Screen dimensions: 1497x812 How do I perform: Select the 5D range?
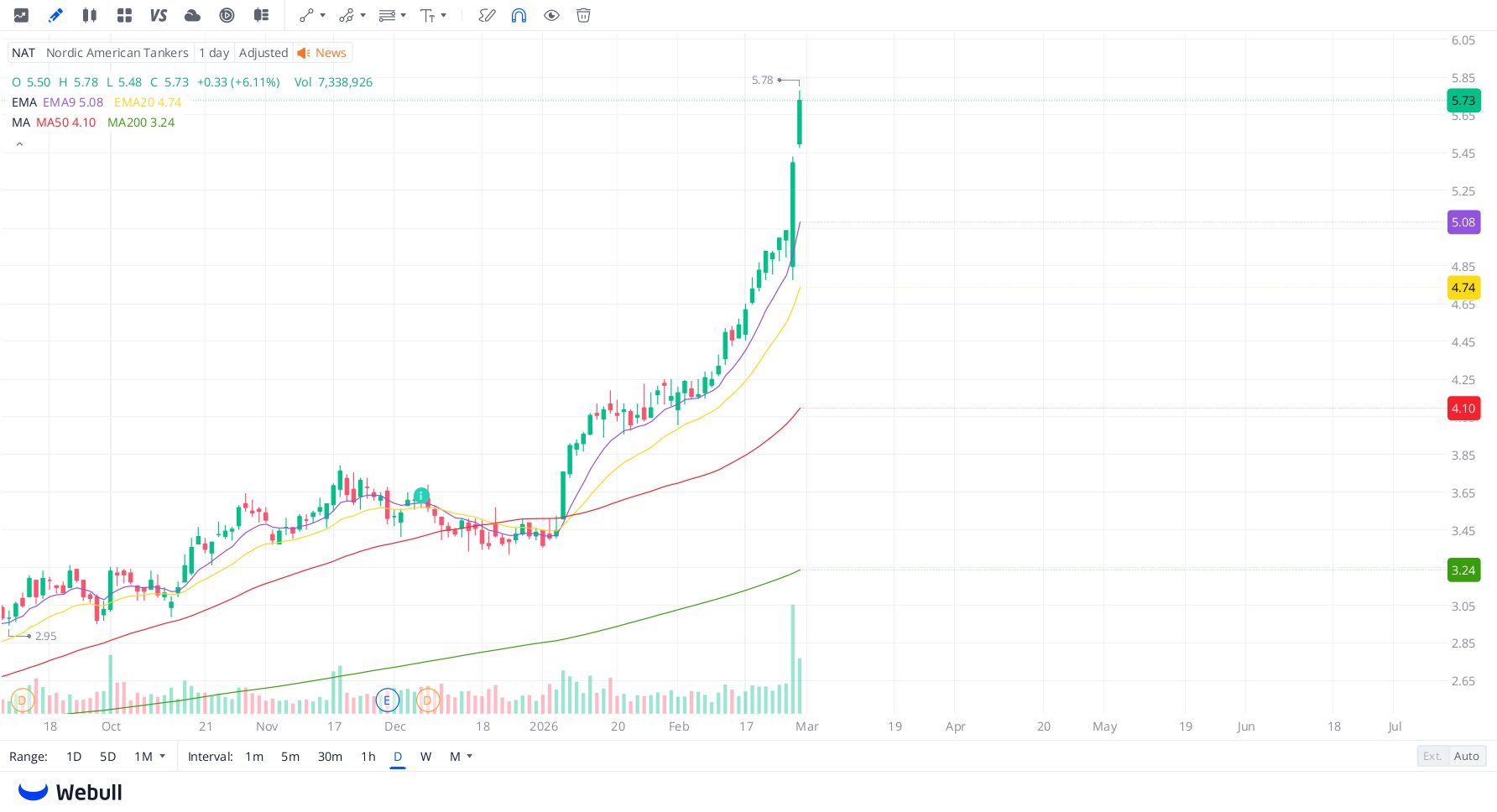[107, 757]
